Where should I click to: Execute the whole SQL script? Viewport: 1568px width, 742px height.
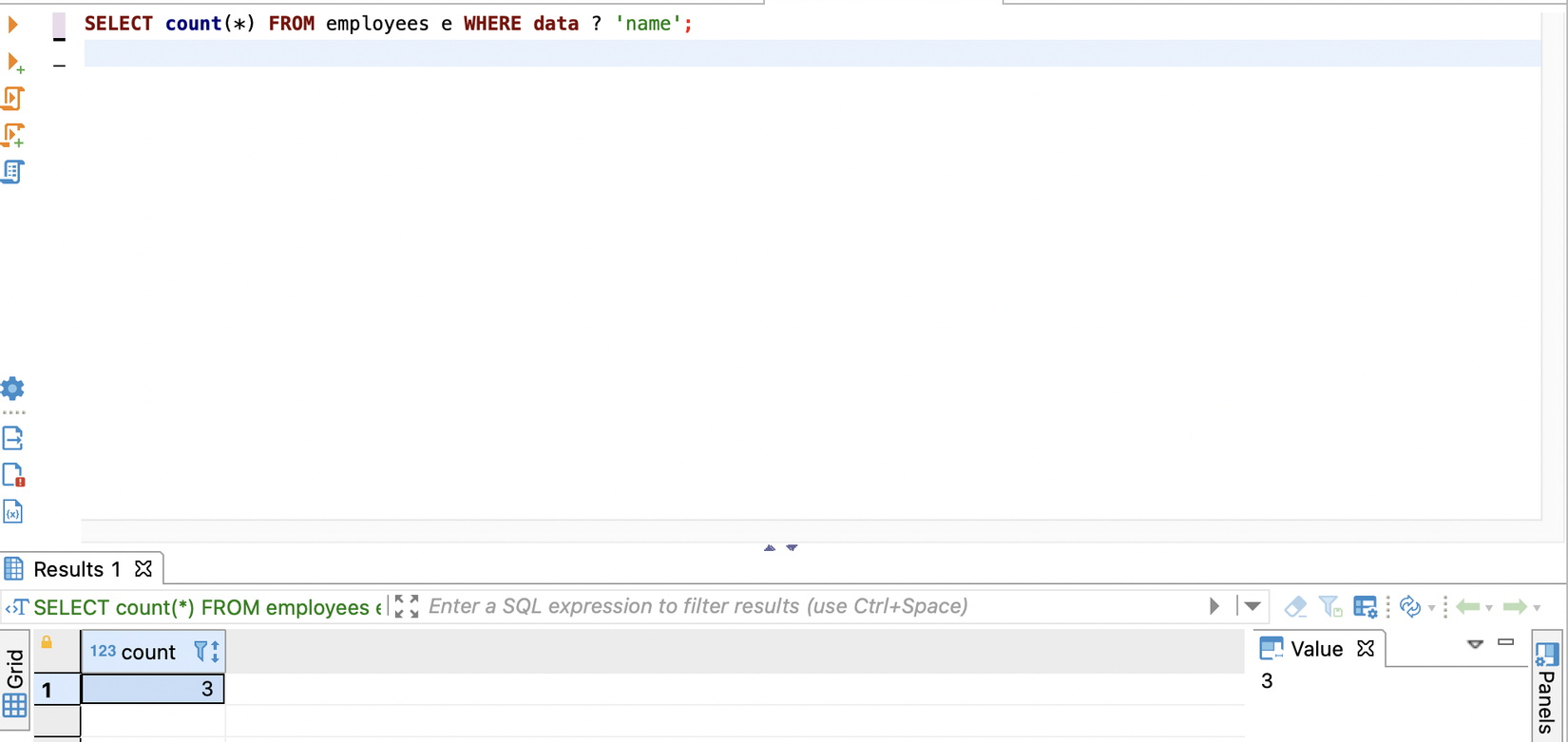(x=13, y=99)
